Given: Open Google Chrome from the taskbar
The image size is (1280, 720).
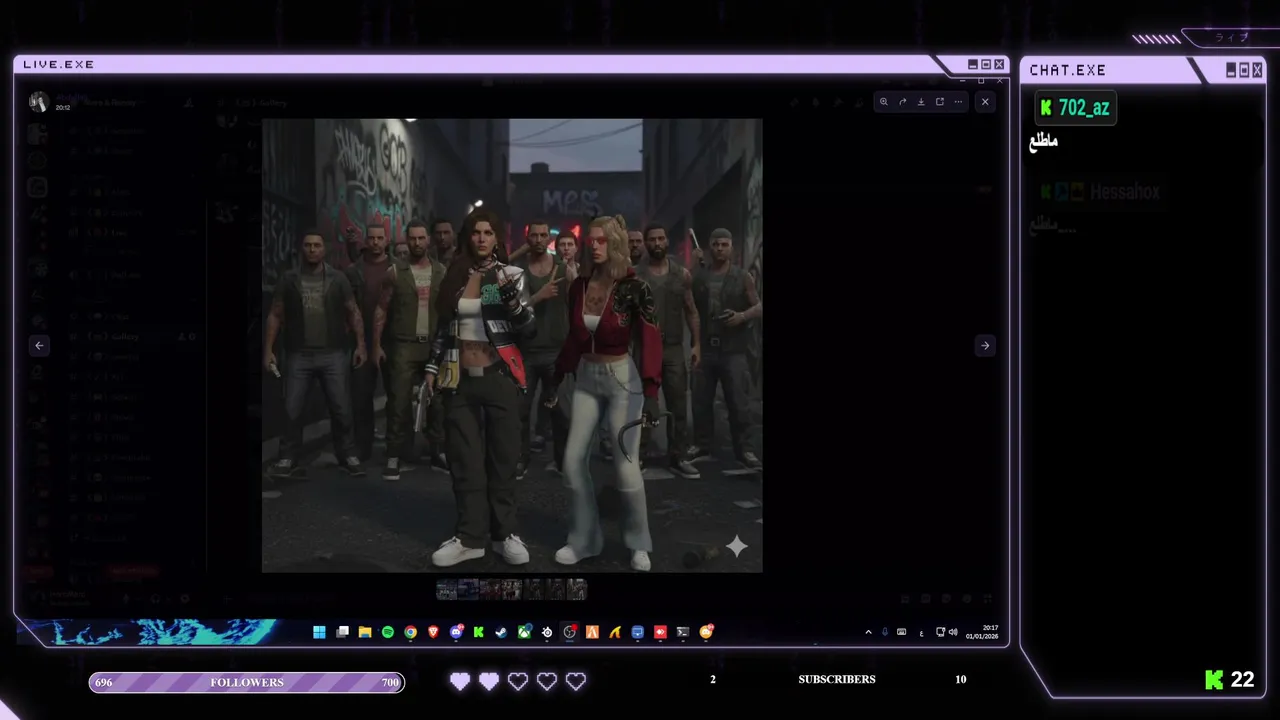Looking at the screenshot, I should (x=410, y=632).
